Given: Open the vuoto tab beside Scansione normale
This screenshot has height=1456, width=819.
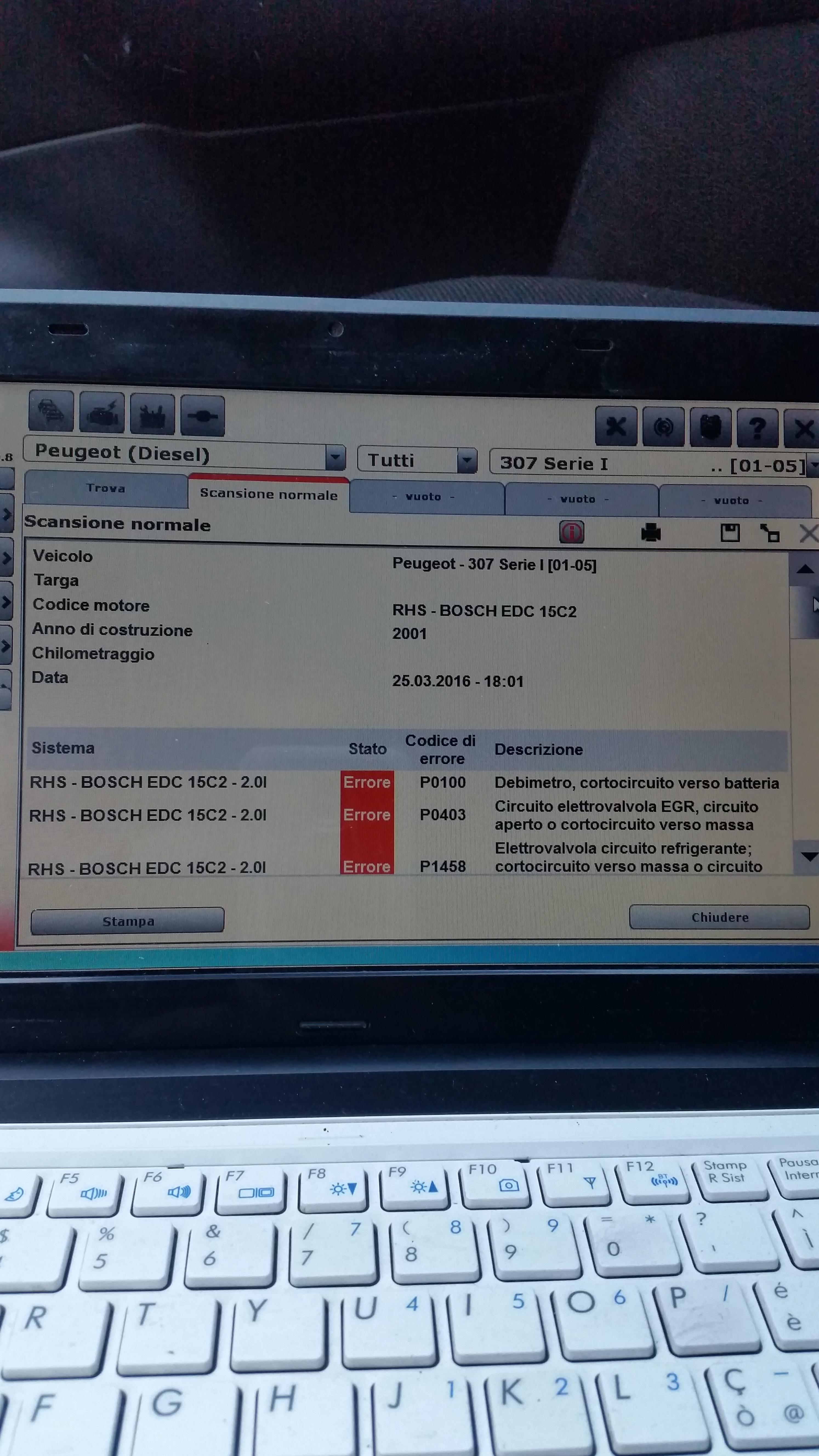Looking at the screenshot, I should coord(426,497).
